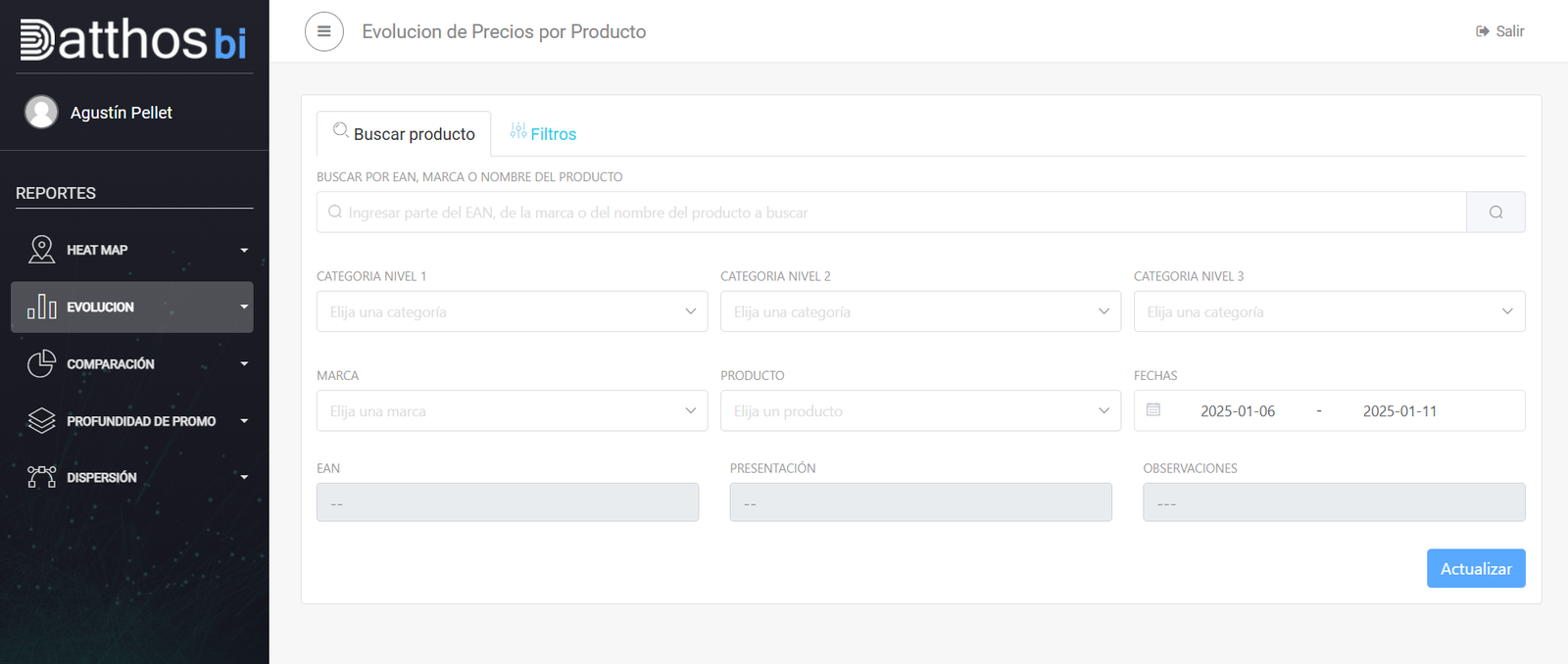Select the Buscar producto tab

[404, 133]
